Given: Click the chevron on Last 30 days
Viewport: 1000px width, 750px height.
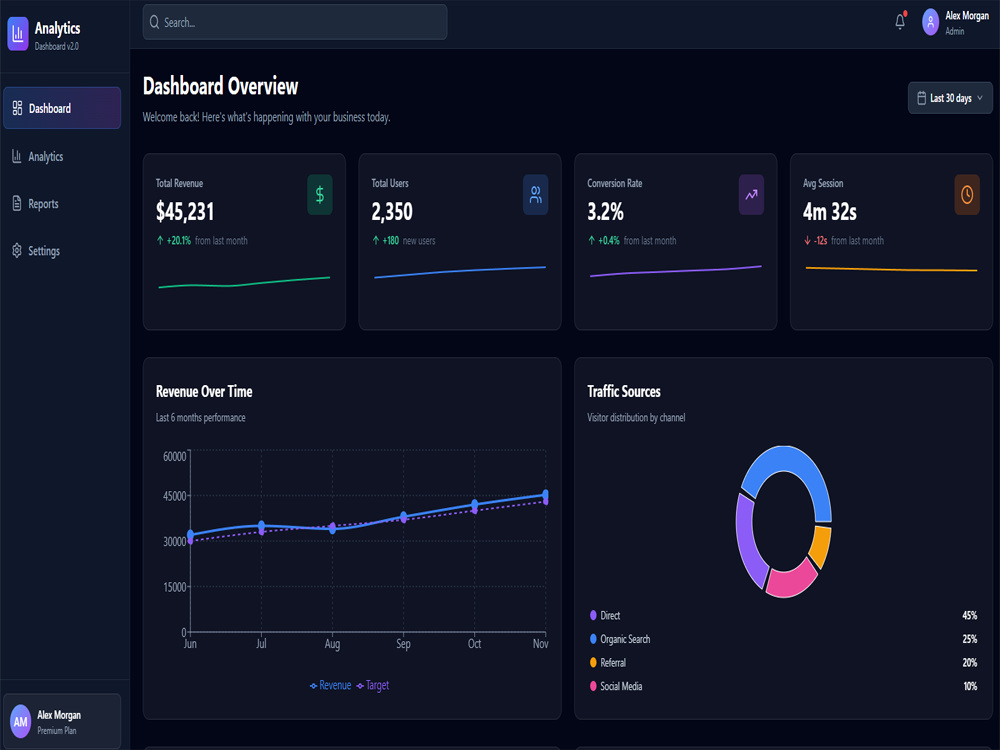Looking at the screenshot, I should click(x=980, y=98).
